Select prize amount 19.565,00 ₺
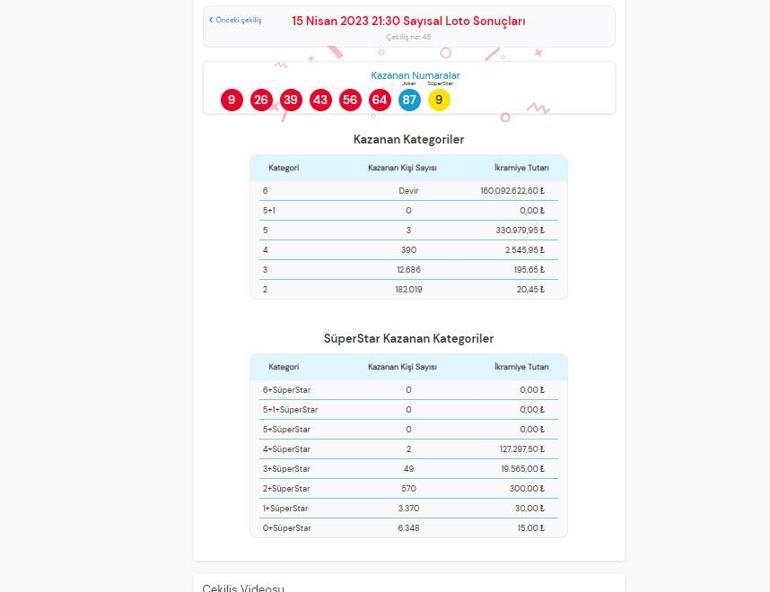Image resolution: width=770 pixels, height=592 pixels. pos(523,469)
